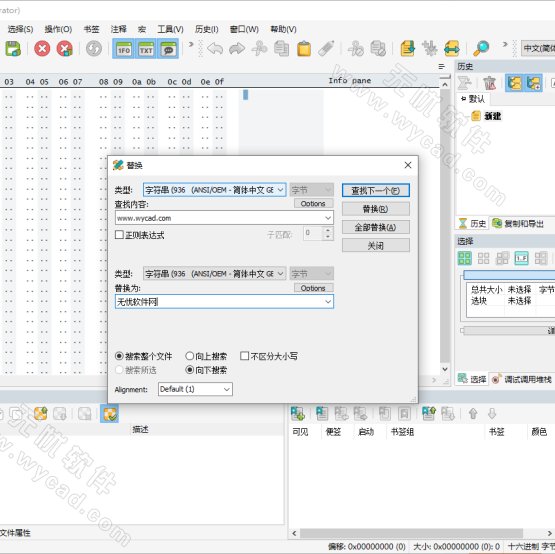Click the hex pane options menu icon above scrollbar
The image size is (555, 554).
click(x=441, y=66)
